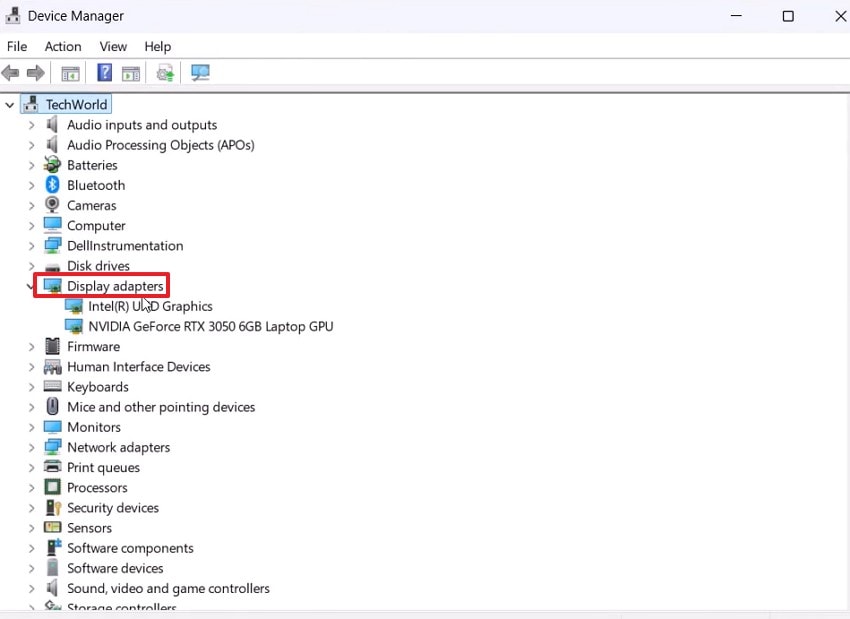Click the Device Manager icon in the title bar
Screen dimensions: 850x619
(11, 15)
